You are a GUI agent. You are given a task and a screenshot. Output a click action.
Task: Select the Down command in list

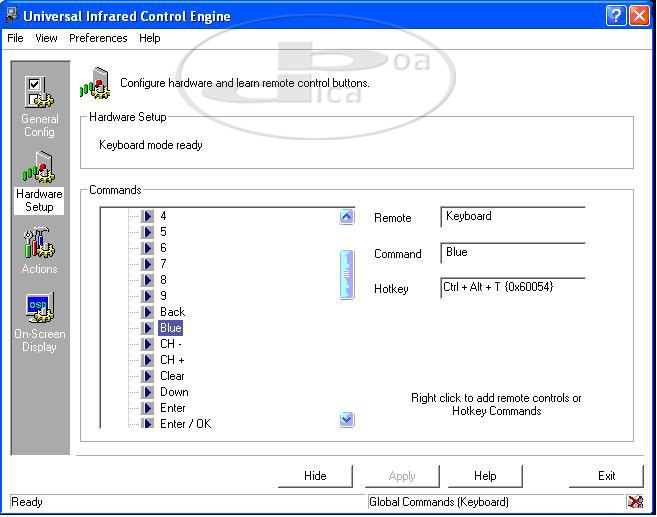click(174, 392)
